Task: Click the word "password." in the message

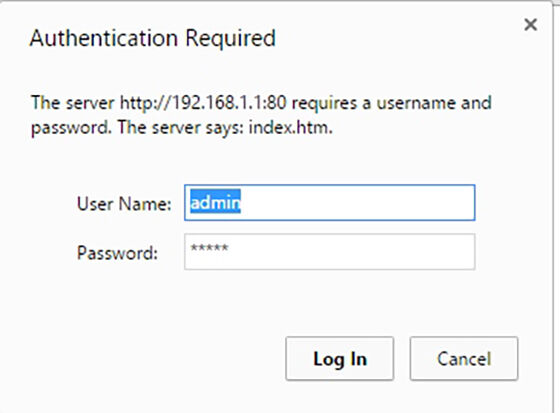Action: pyautogui.click(x=71, y=128)
